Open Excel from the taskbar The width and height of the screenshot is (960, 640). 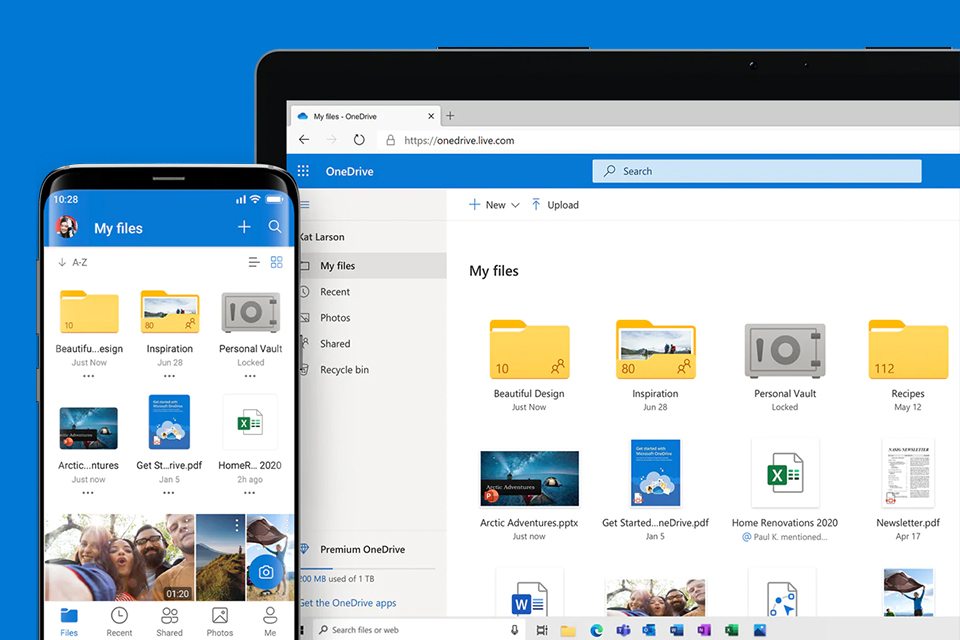point(731,630)
